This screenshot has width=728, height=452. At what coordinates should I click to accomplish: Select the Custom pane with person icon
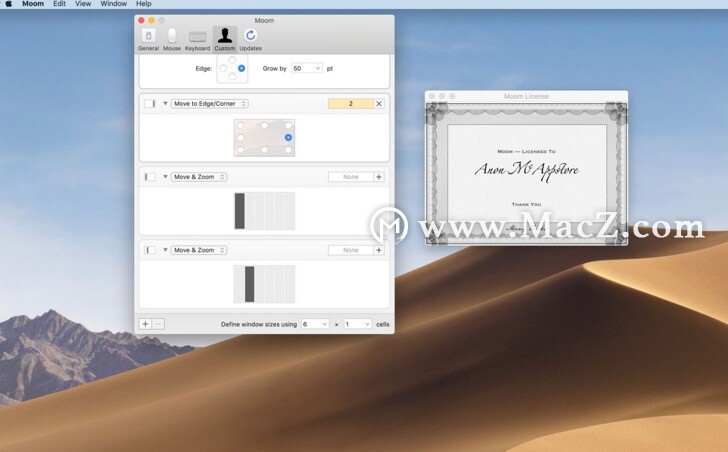pos(225,39)
